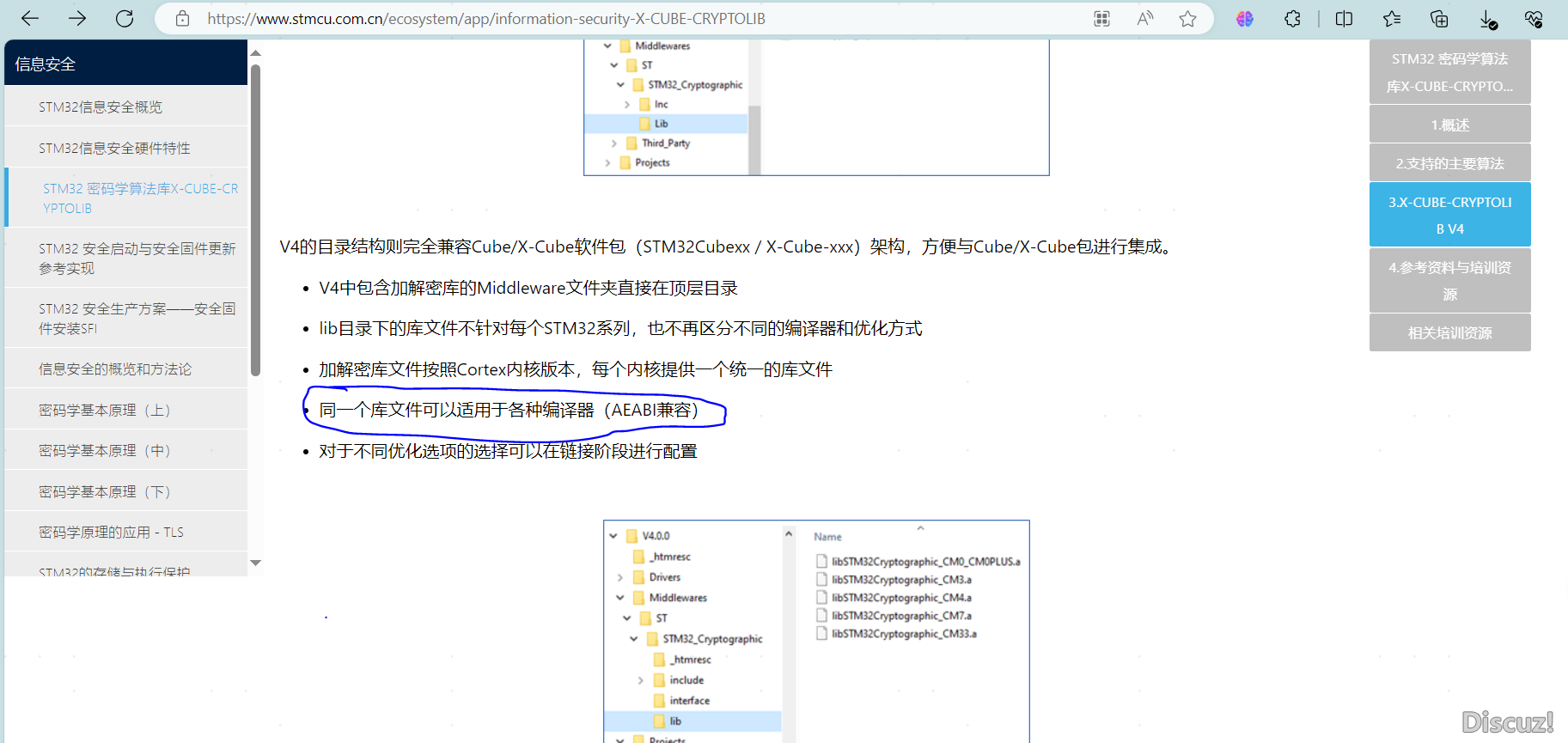Expand the Inc folder in upper tree
Image resolution: width=1568 pixels, height=743 pixels.
[x=627, y=104]
